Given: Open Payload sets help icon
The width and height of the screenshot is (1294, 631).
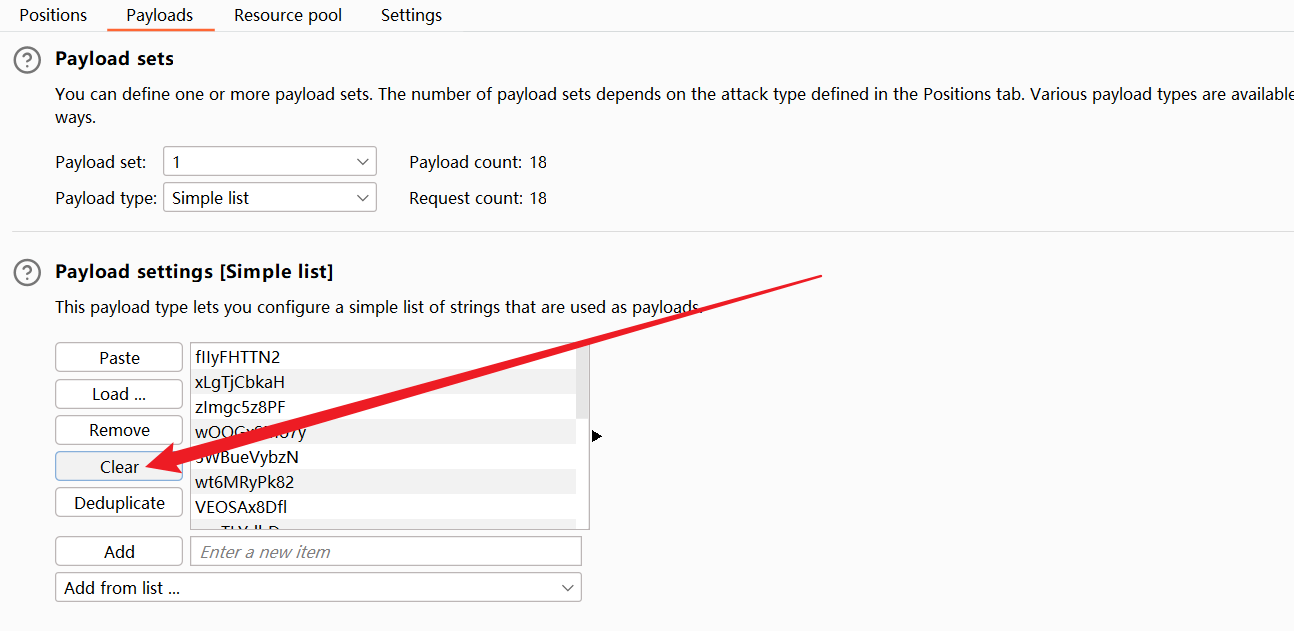Looking at the screenshot, I should click(x=27, y=60).
